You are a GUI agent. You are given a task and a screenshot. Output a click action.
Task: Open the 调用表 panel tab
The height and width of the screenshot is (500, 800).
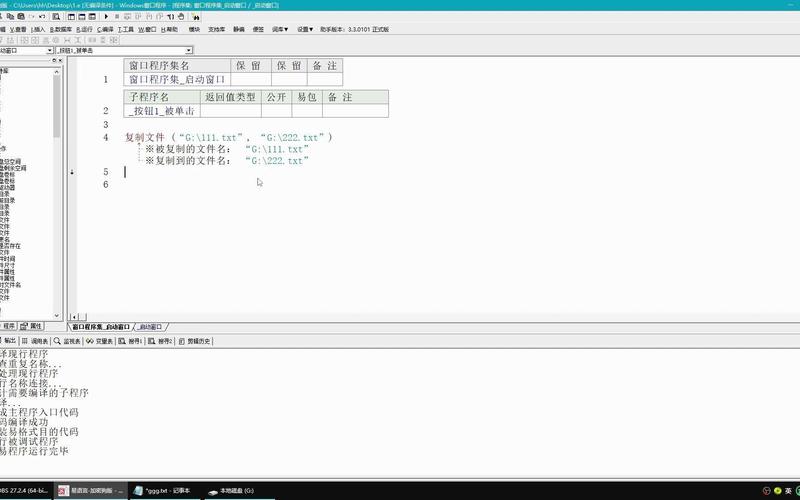(x=34, y=341)
